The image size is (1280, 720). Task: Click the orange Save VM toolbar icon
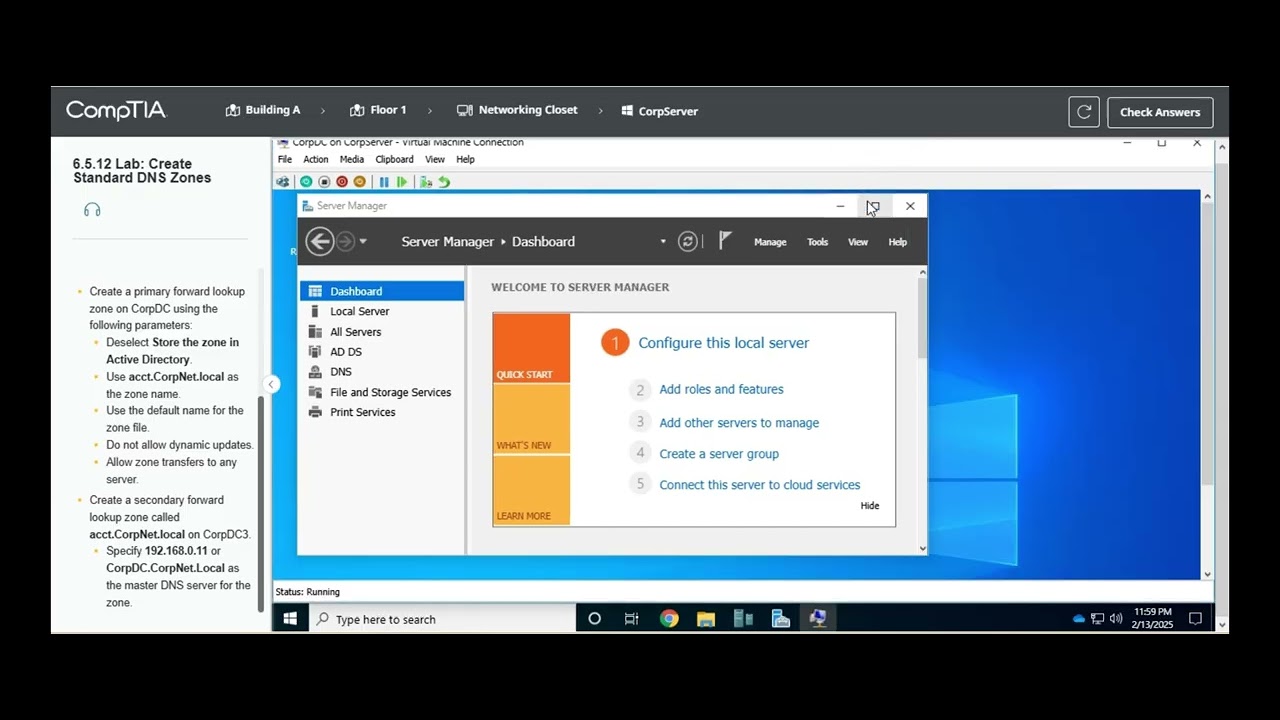(x=360, y=182)
